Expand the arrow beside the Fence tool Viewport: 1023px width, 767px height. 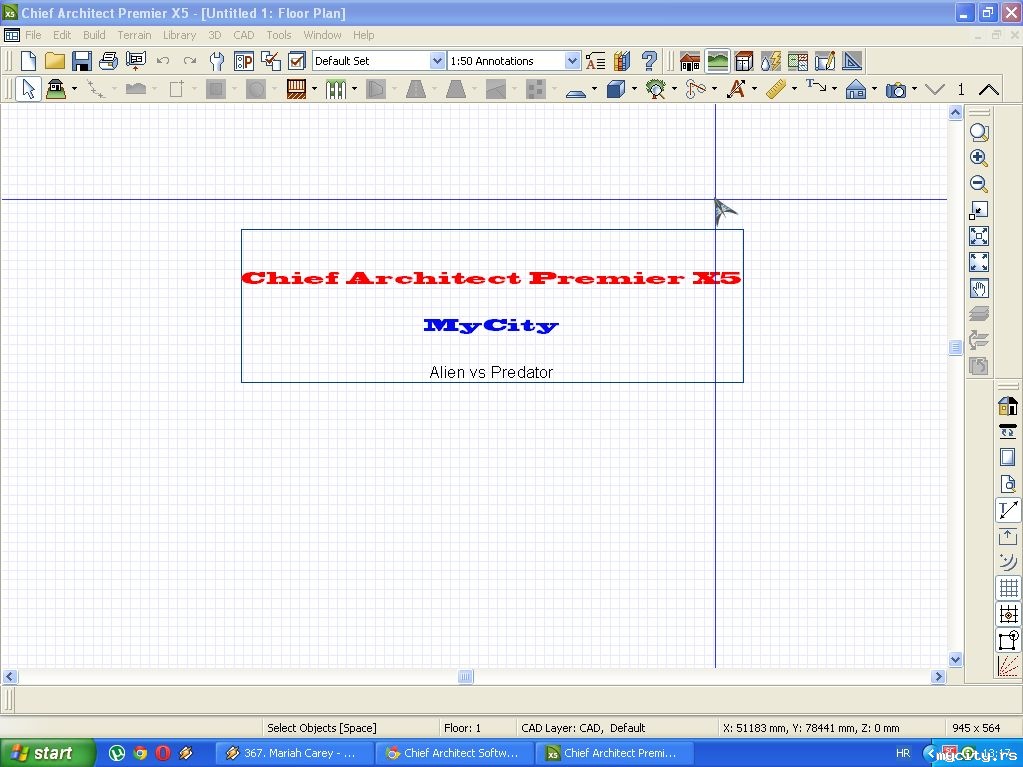tap(354, 89)
